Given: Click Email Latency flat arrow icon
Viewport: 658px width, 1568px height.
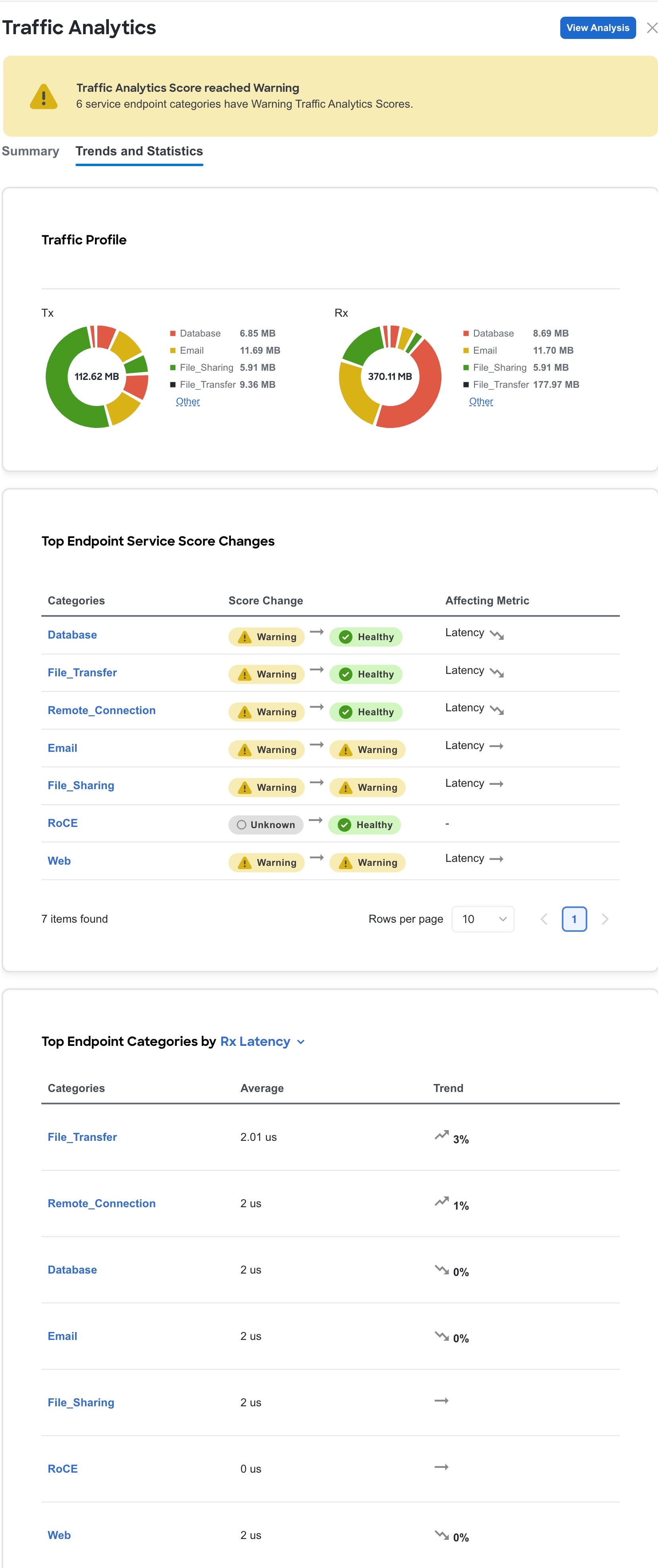Looking at the screenshot, I should pos(497,746).
